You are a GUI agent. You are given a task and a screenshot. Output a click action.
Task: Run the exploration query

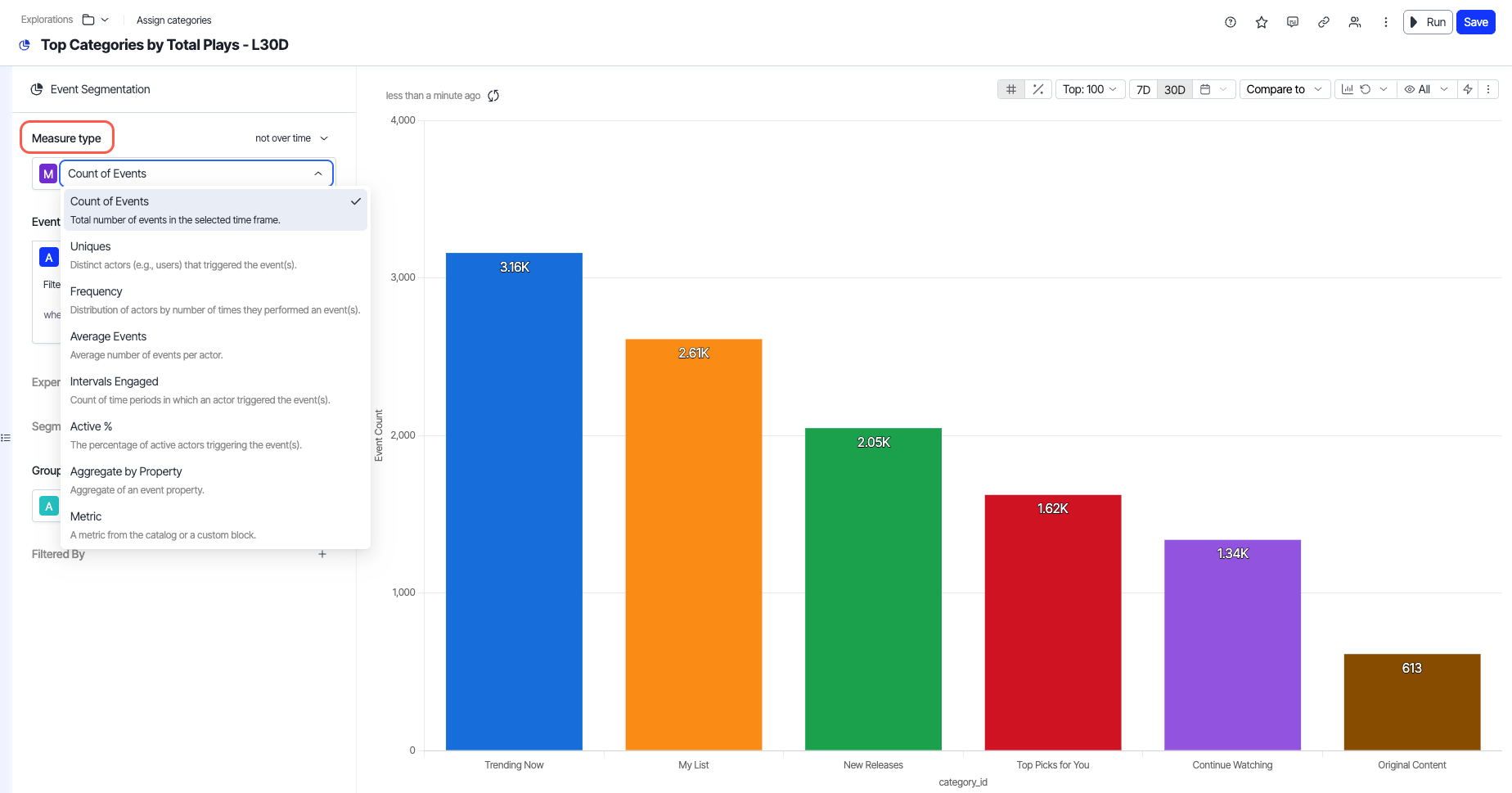click(x=1428, y=22)
